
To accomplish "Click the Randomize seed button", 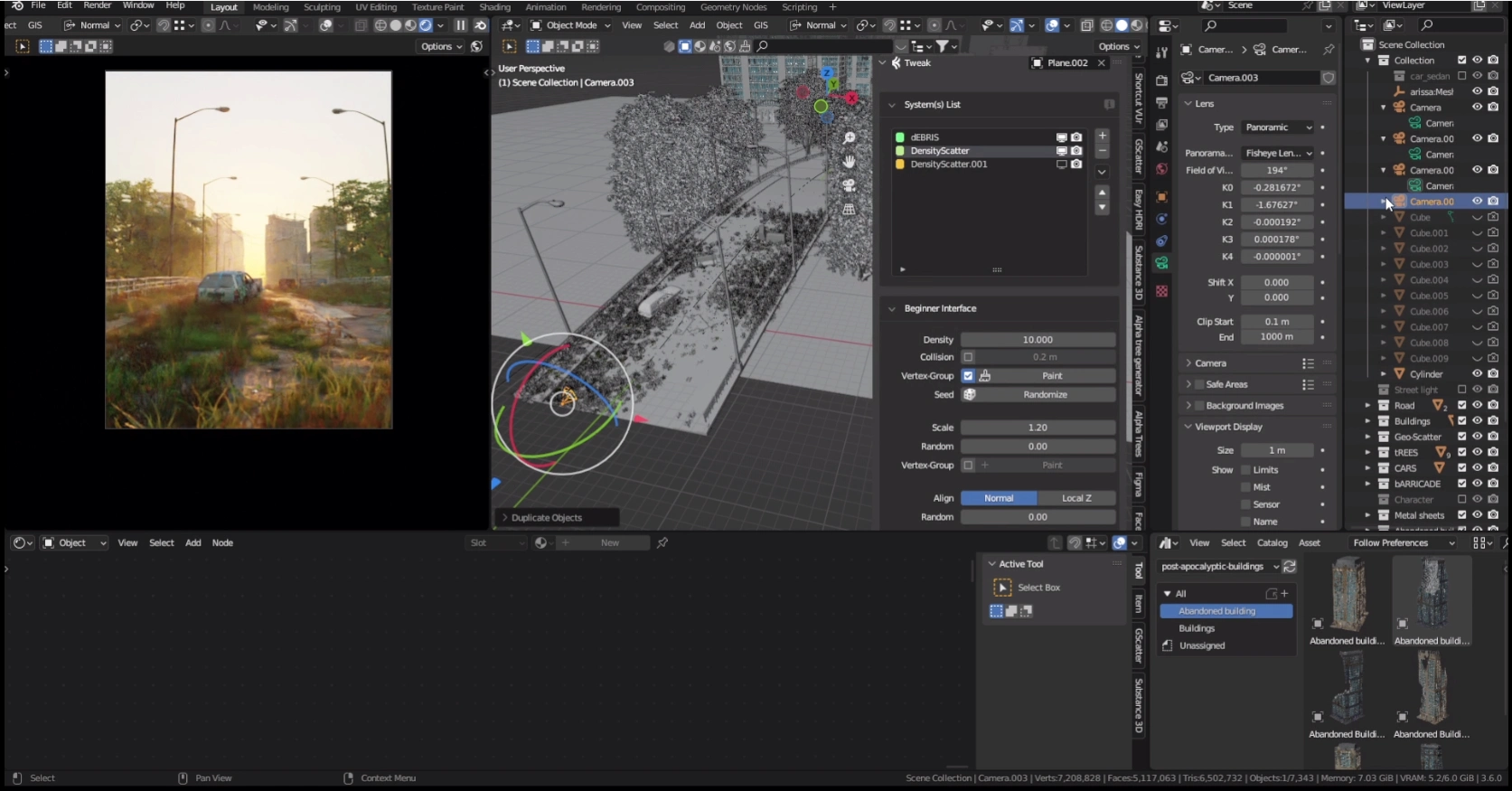I will (1045, 395).
